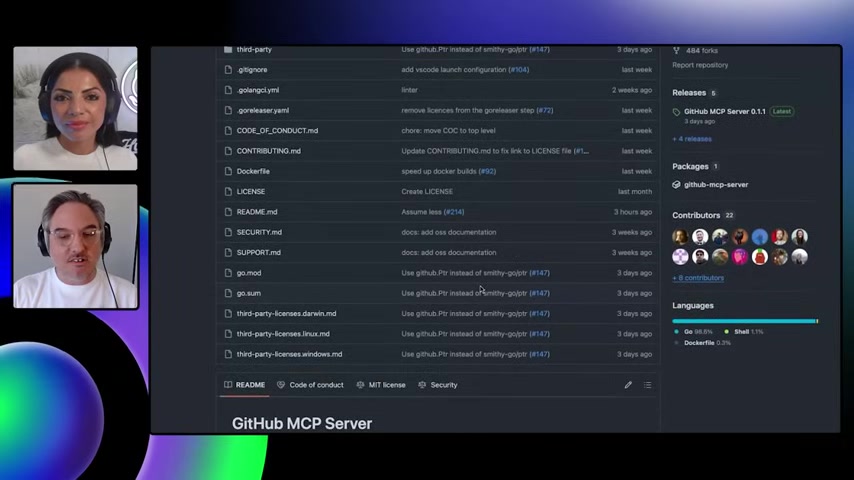Open SUPPORT.md file
The image size is (854, 480).
point(259,253)
